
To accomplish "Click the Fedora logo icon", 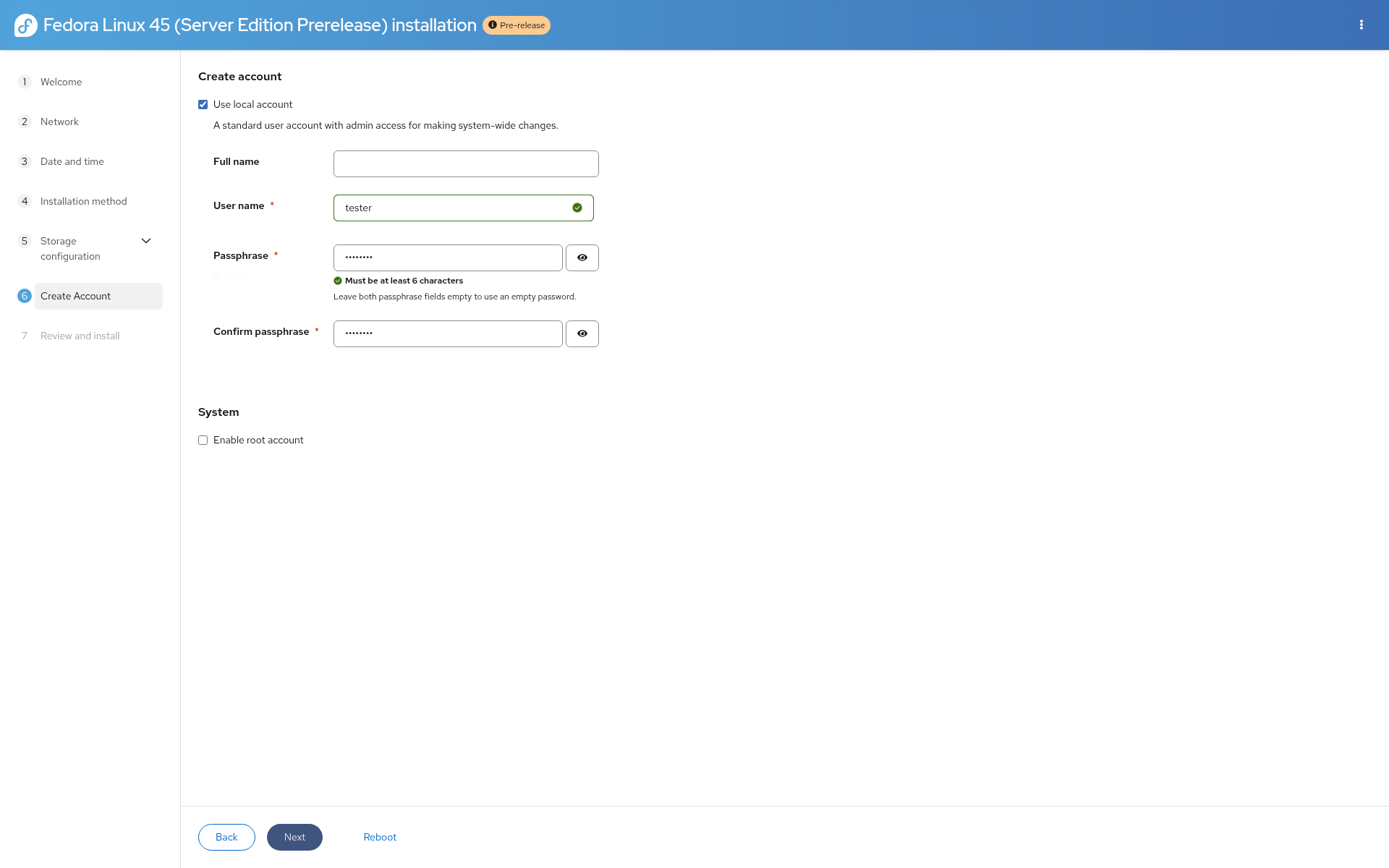I will pyautogui.click(x=26, y=25).
